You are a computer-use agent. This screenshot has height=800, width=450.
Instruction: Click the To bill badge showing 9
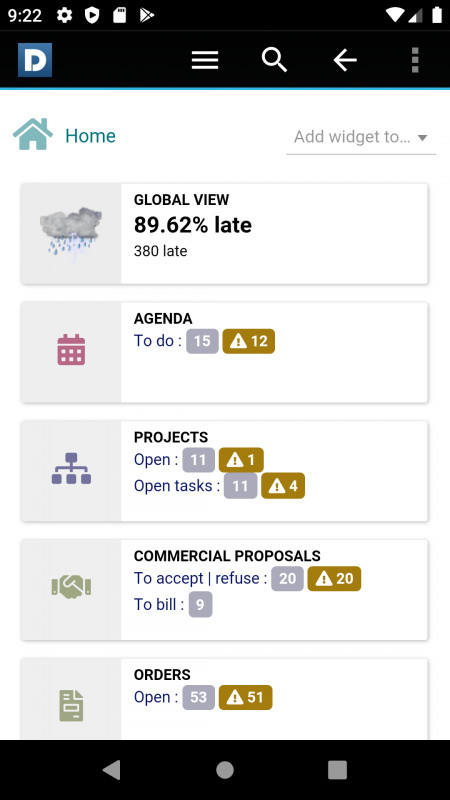click(201, 605)
